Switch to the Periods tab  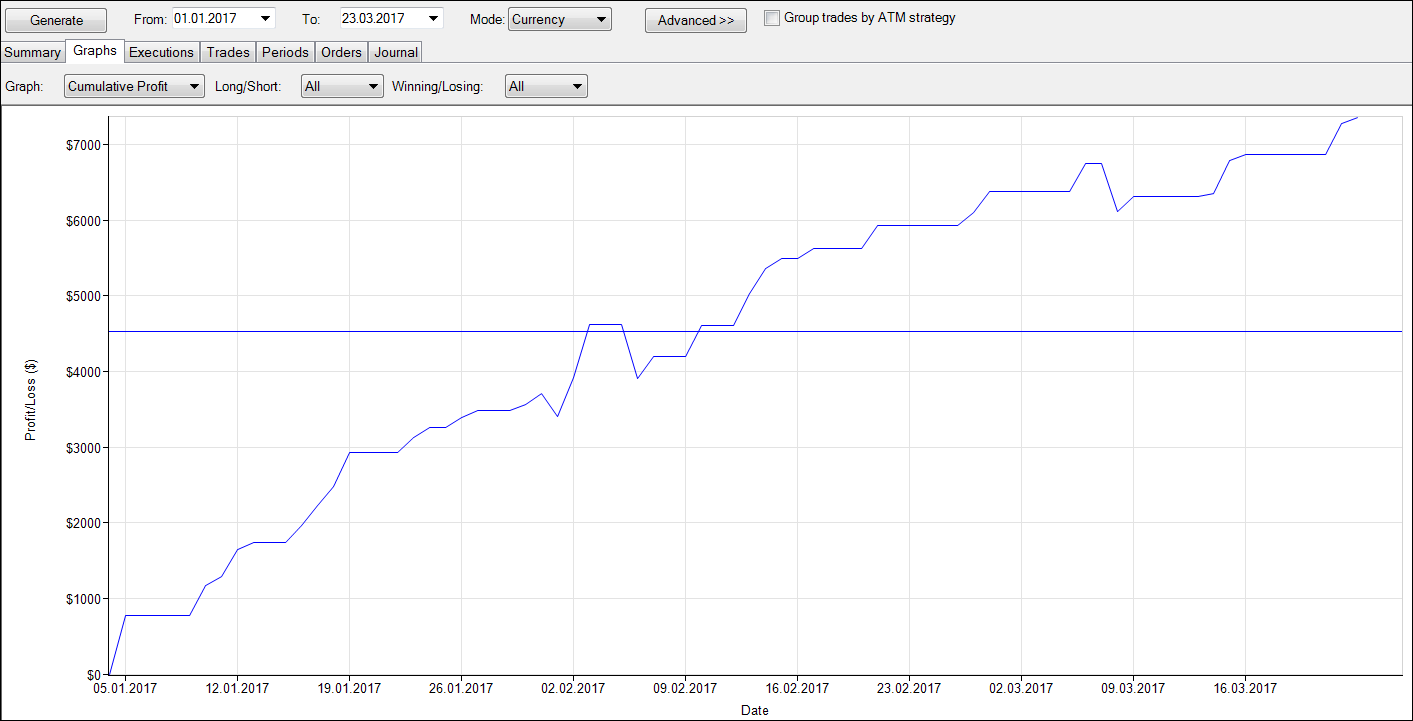285,52
